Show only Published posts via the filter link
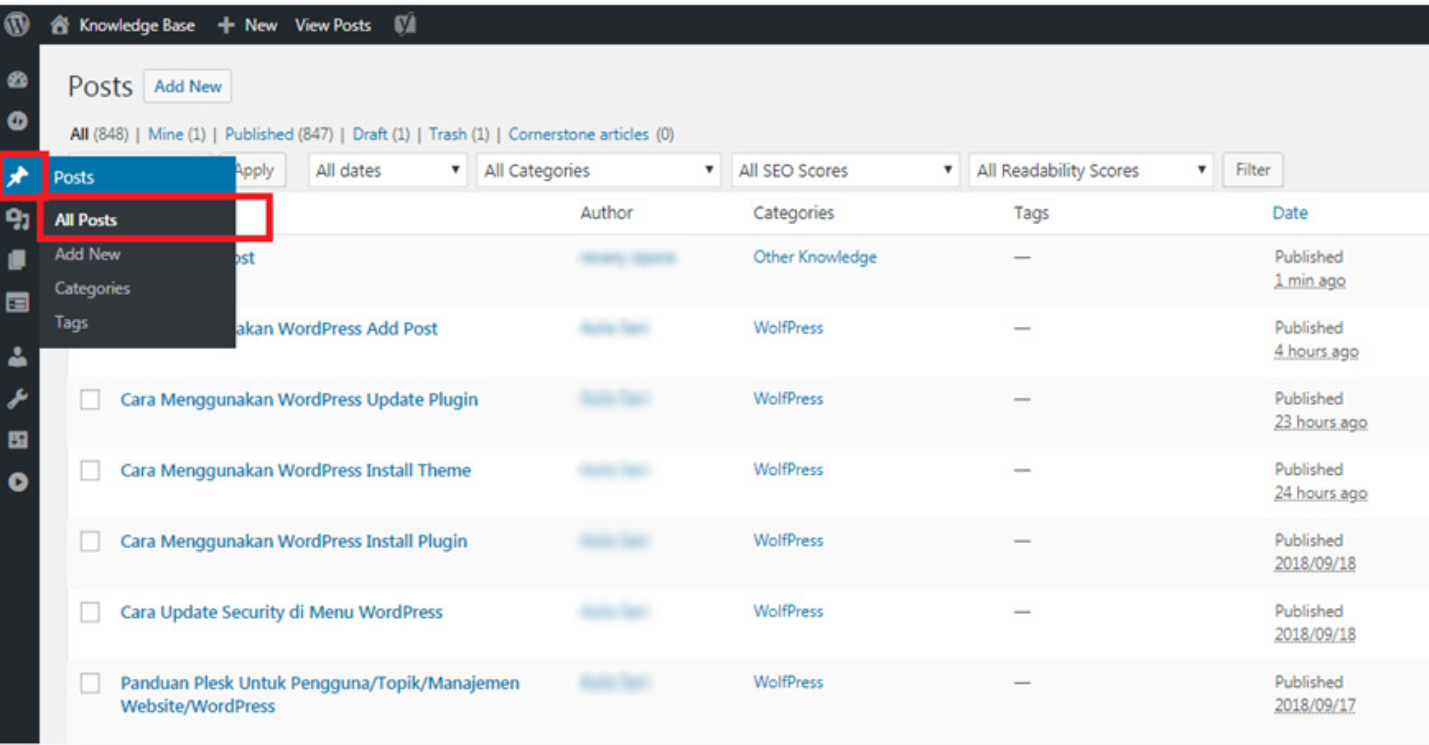The width and height of the screenshot is (1429, 745). click(x=259, y=134)
